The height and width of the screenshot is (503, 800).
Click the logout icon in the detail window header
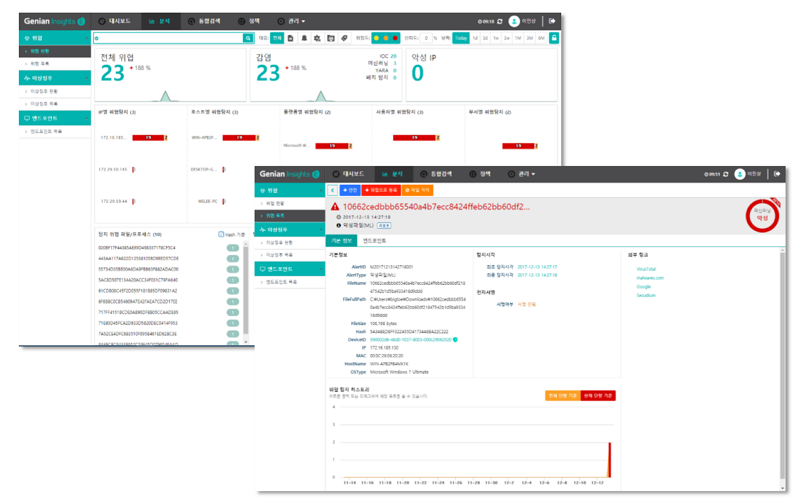tap(777, 174)
